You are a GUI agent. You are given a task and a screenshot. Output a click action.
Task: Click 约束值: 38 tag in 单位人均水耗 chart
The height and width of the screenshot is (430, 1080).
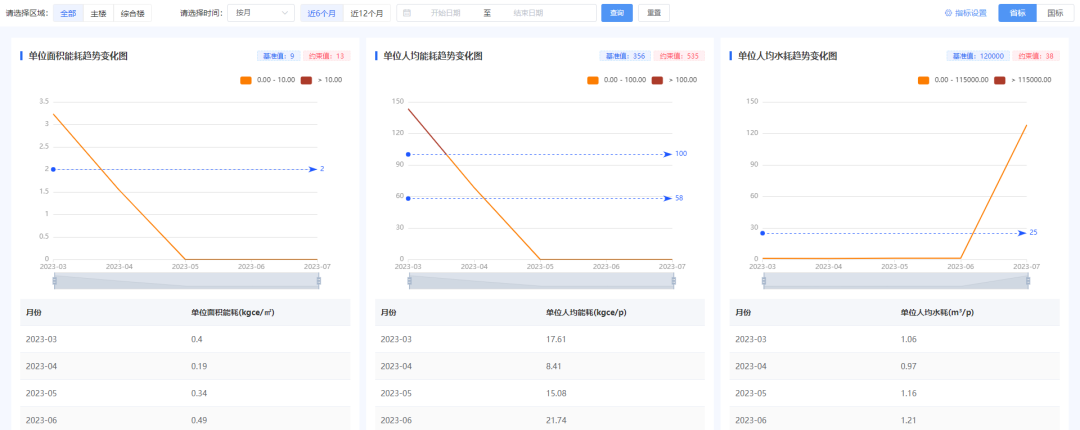(x=1037, y=57)
